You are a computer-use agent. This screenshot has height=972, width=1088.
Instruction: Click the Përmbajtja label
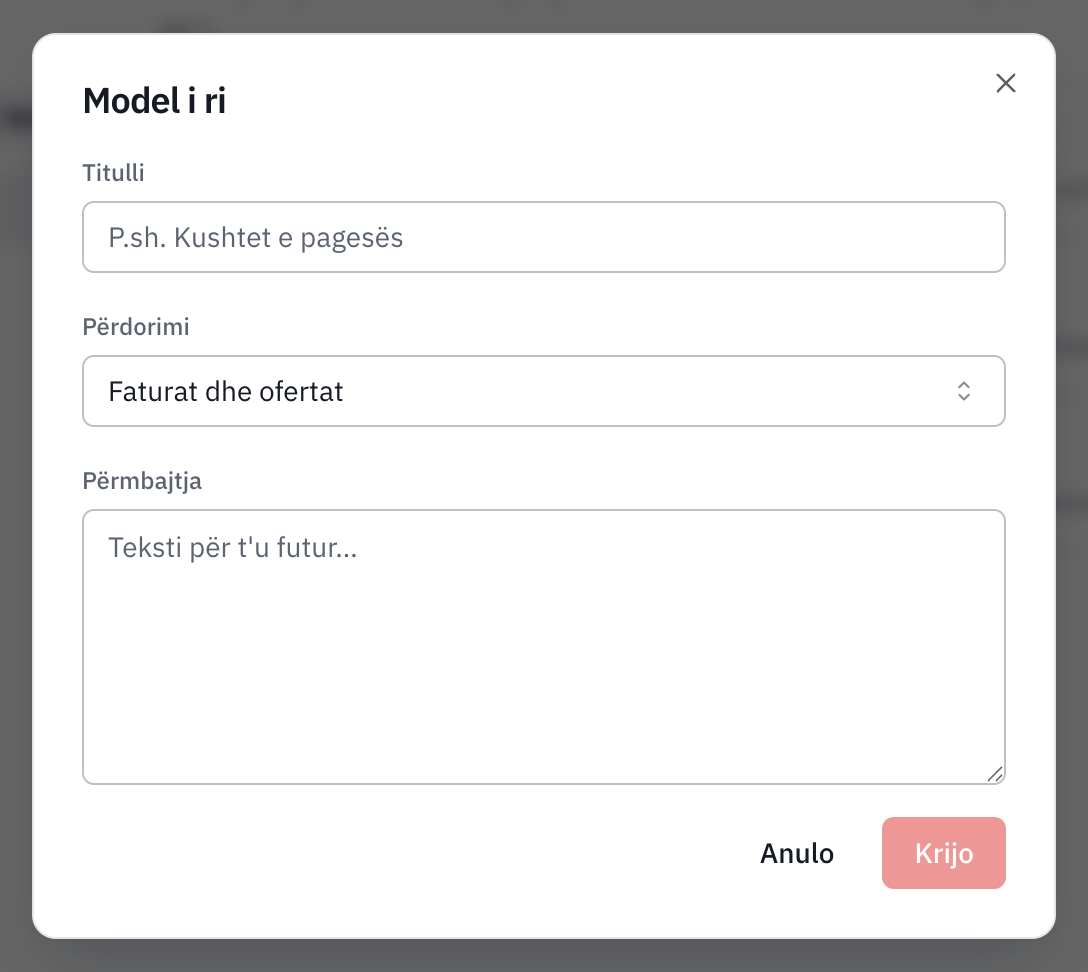click(142, 481)
